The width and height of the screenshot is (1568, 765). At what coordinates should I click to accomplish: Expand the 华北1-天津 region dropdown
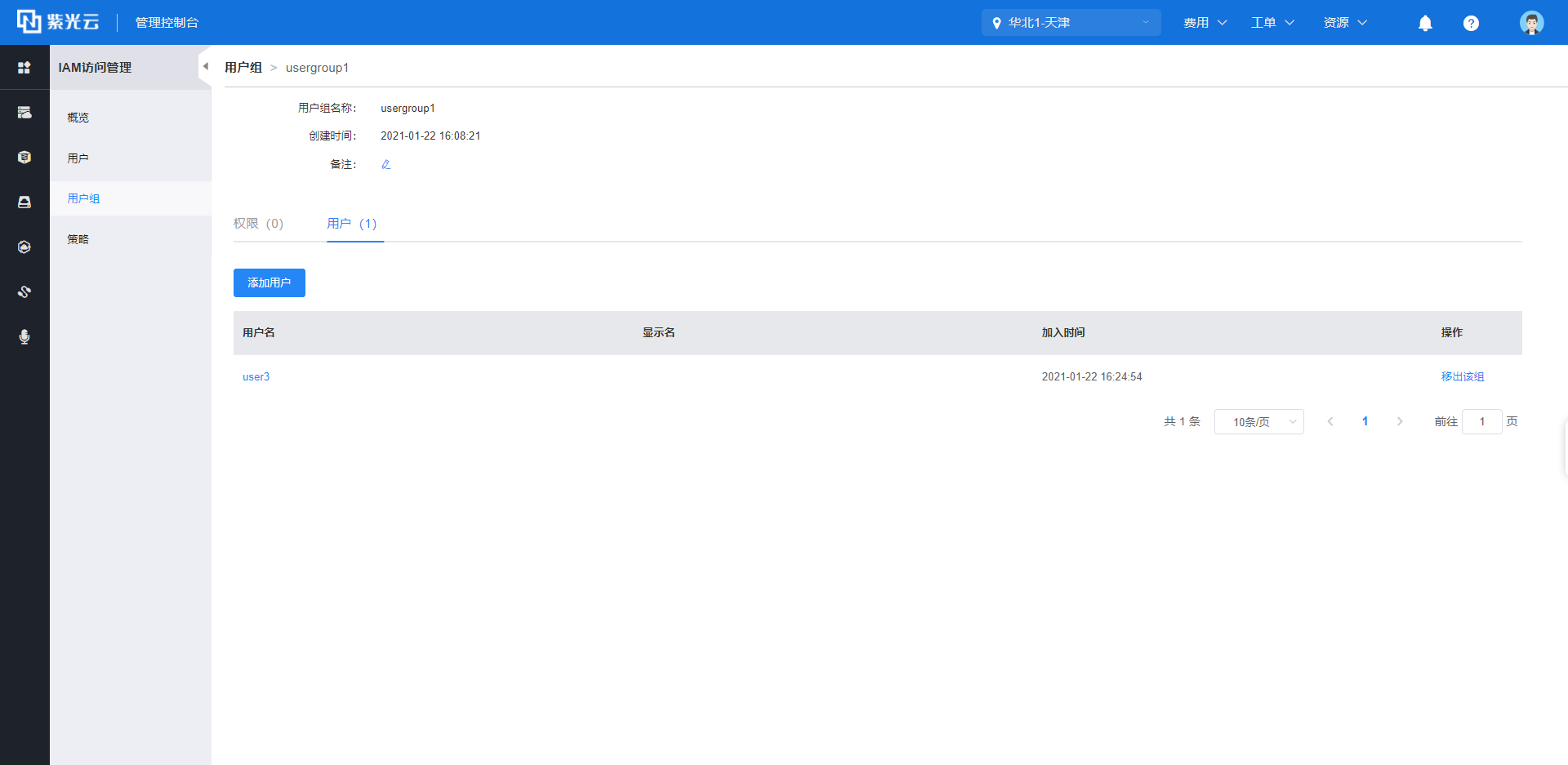point(1071,23)
